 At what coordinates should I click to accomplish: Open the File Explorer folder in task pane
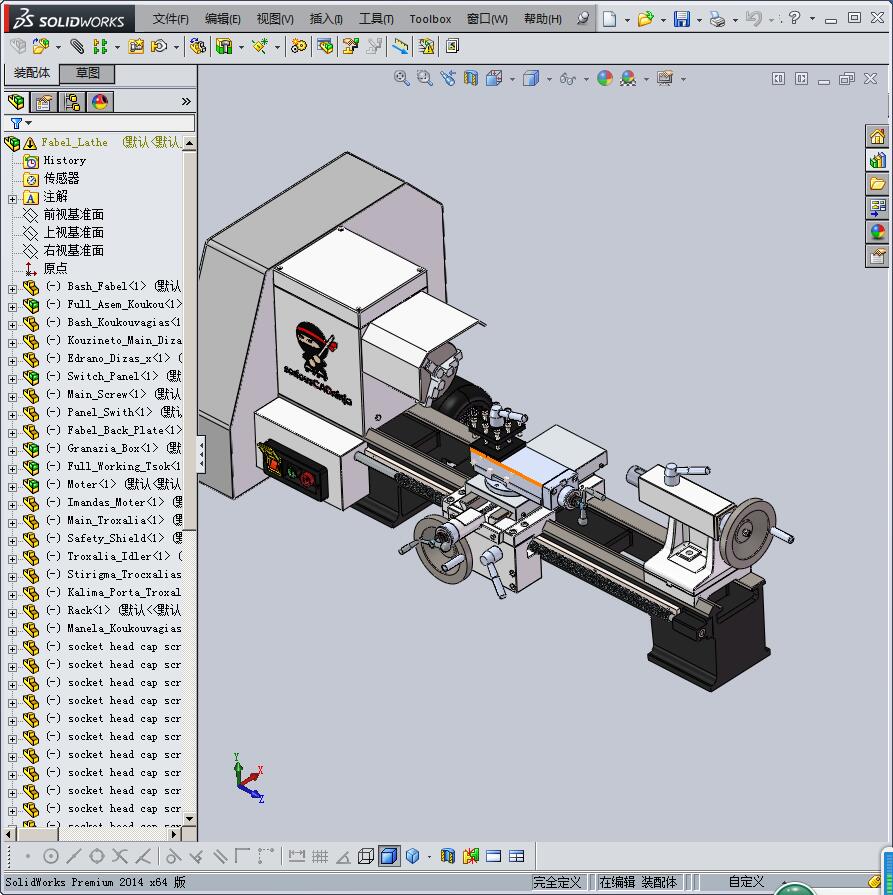(x=877, y=184)
